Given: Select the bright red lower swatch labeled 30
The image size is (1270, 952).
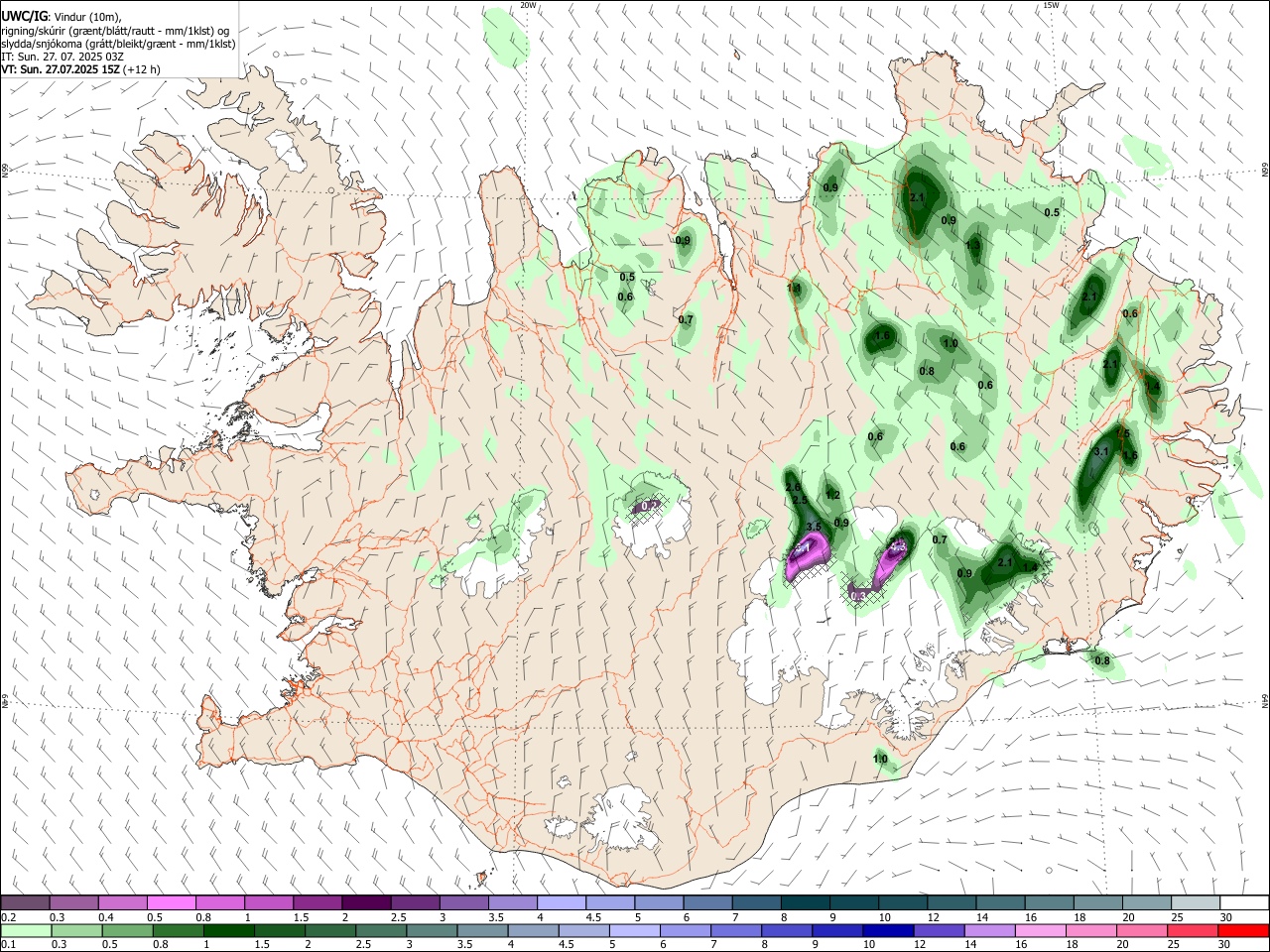Looking at the screenshot, I should coord(1244,930).
